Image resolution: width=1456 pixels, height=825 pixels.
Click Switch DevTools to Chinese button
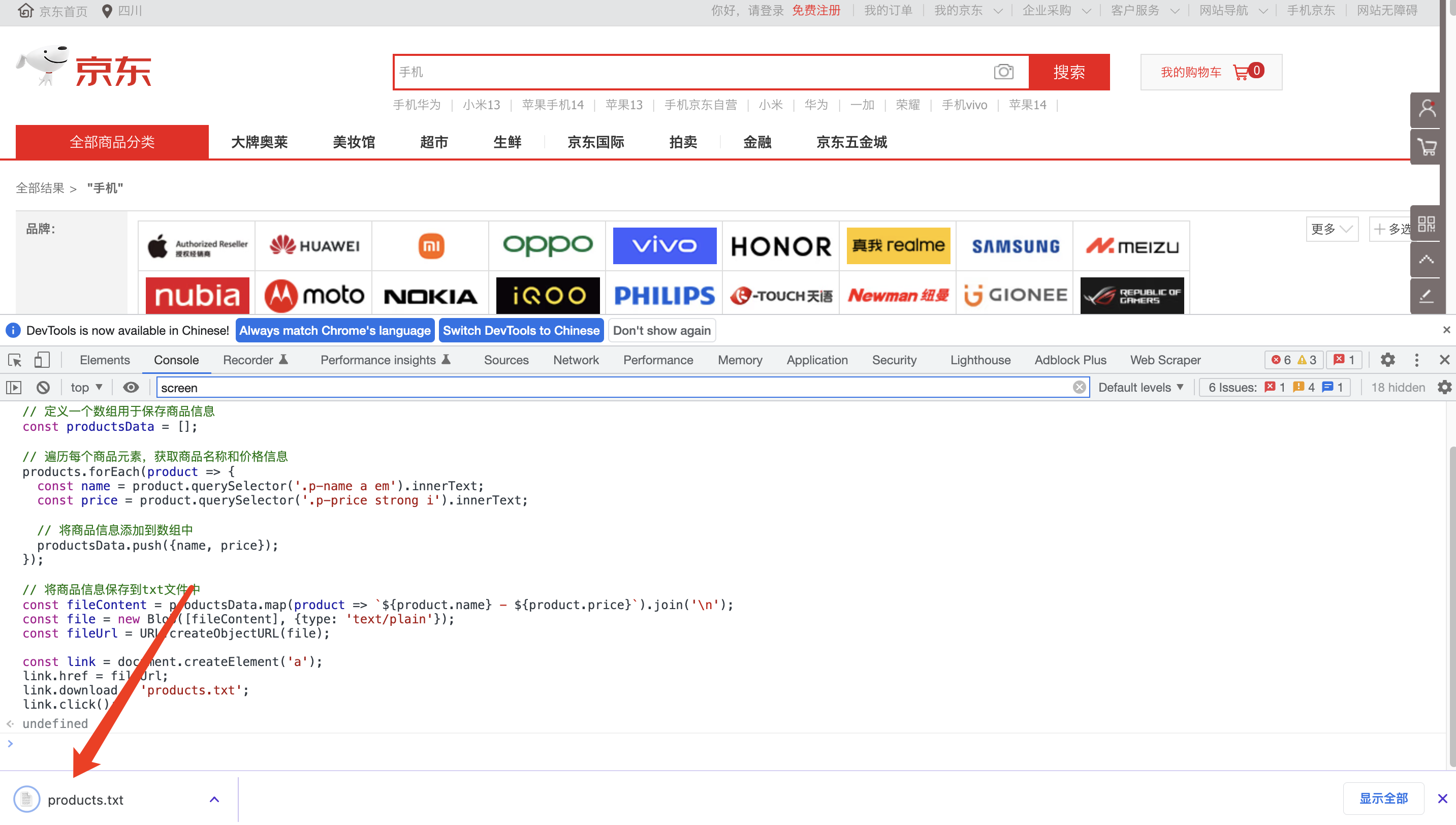point(521,331)
